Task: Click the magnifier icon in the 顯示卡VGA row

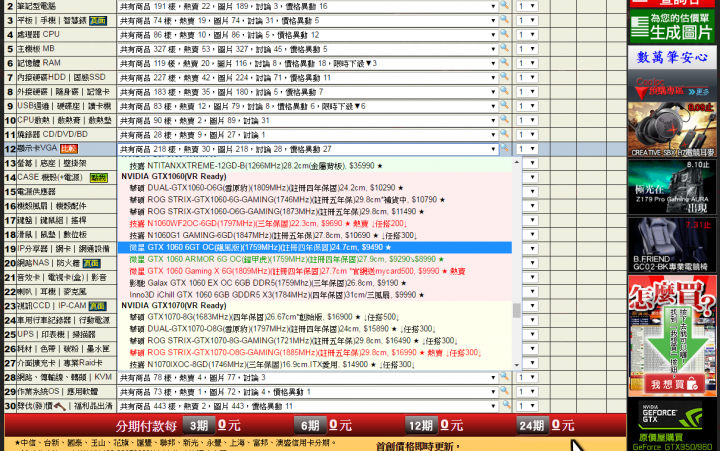Action: [504, 148]
